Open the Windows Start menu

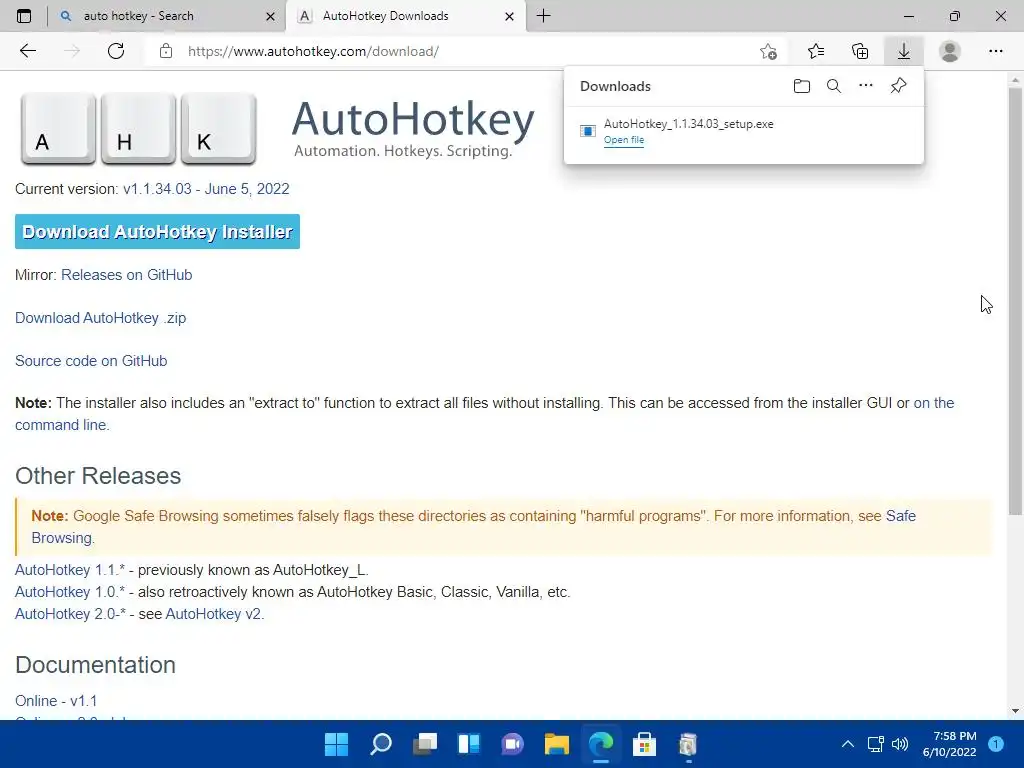click(x=336, y=744)
